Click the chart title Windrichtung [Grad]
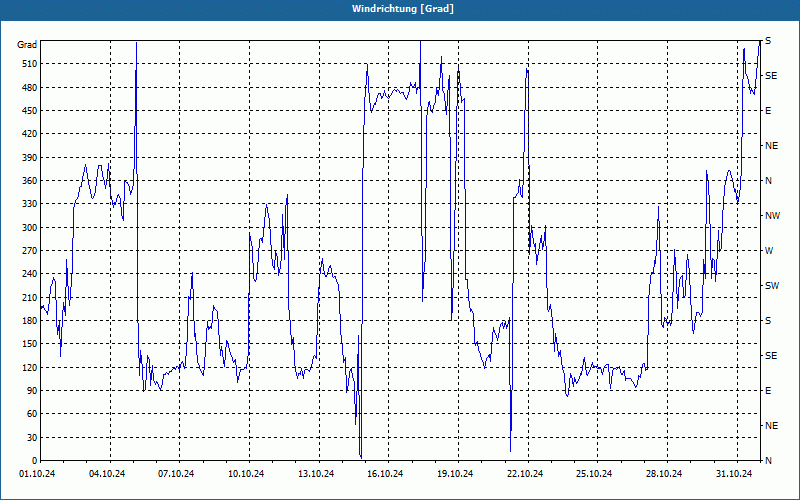Viewport: 800px width, 500px height. pyautogui.click(x=403, y=9)
